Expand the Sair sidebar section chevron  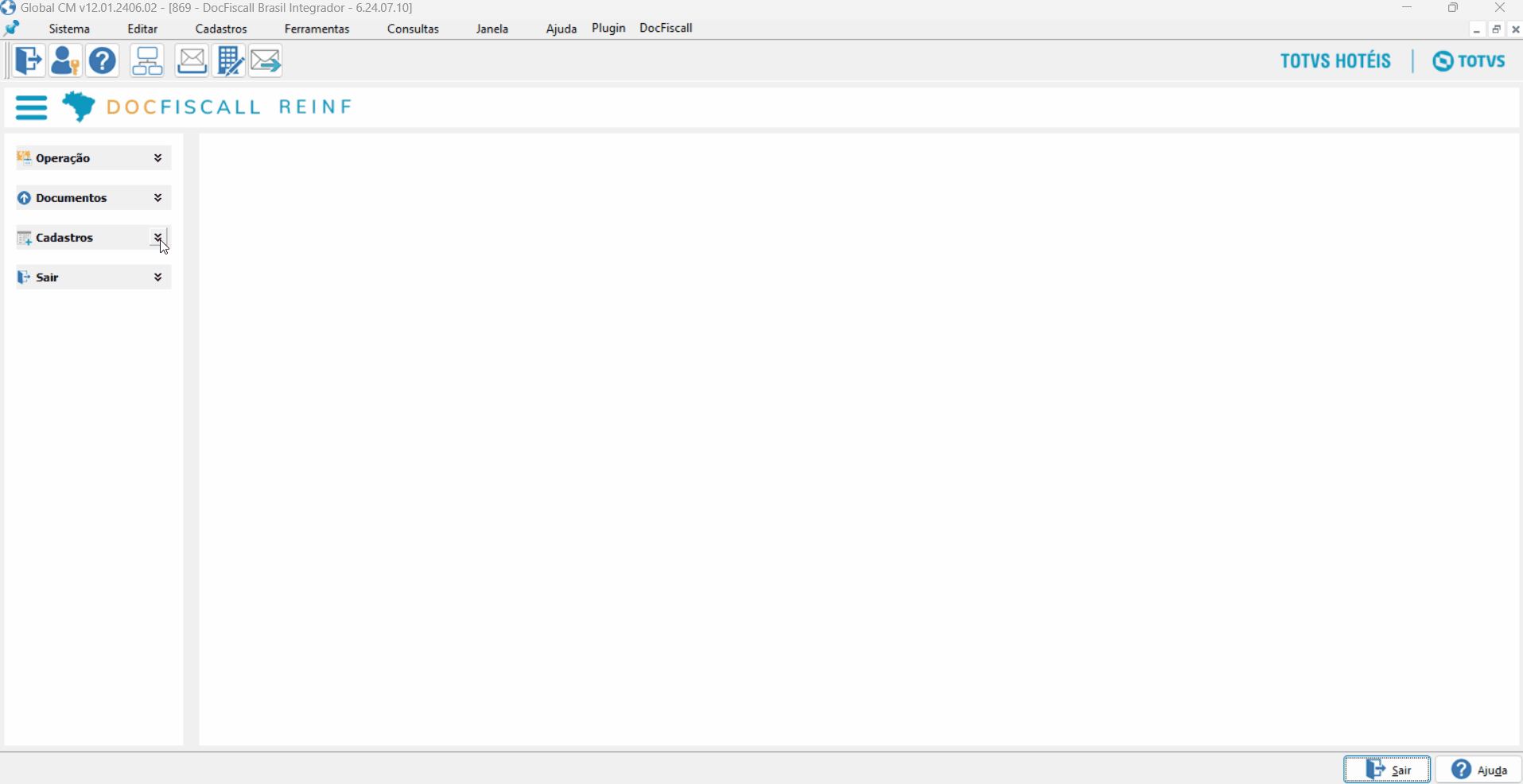pyautogui.click(x=158, y=278)
